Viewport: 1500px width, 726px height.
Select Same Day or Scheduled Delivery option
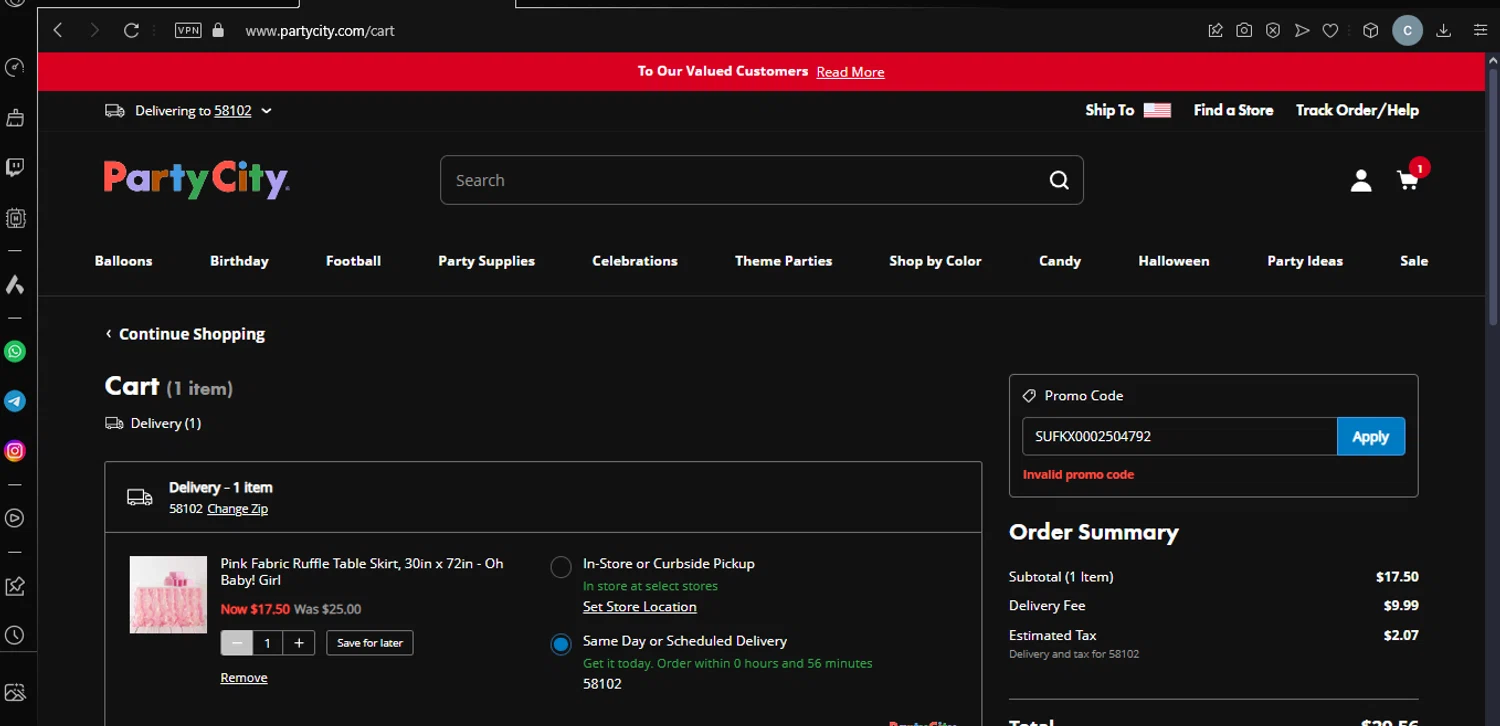coord(561,644)
